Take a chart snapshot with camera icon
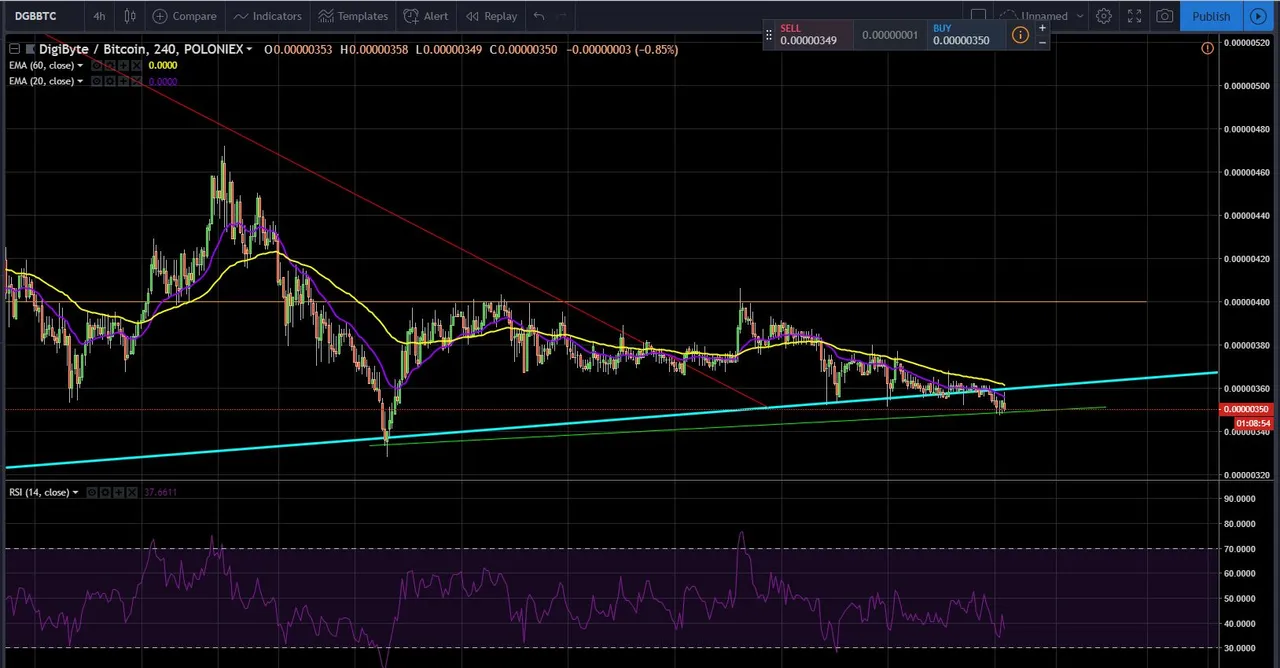1280x668 pixels. pyautogui.click(x=1165, y=16)
